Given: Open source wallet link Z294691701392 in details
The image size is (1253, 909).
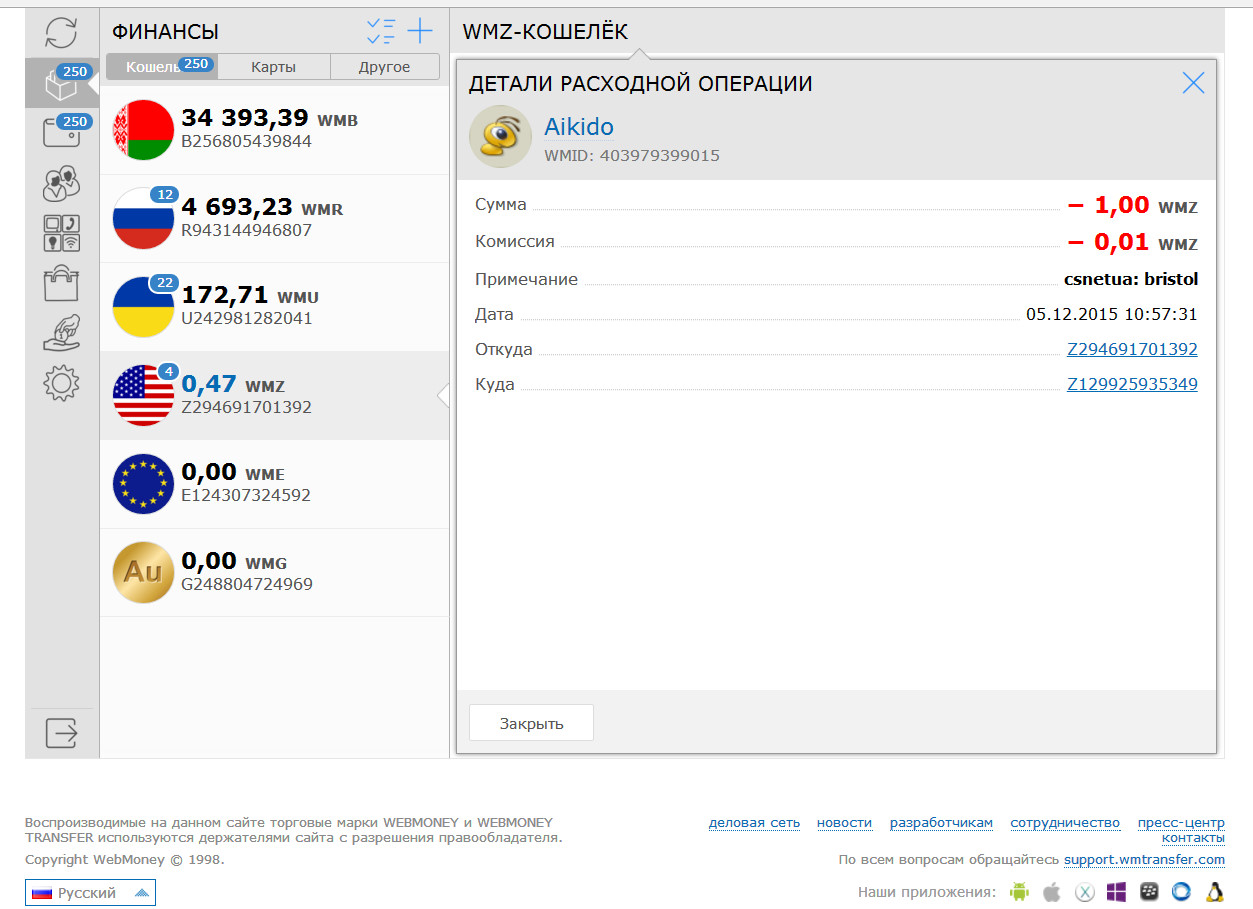Looking at the screenshot, I should click(x=1132, y=349).
